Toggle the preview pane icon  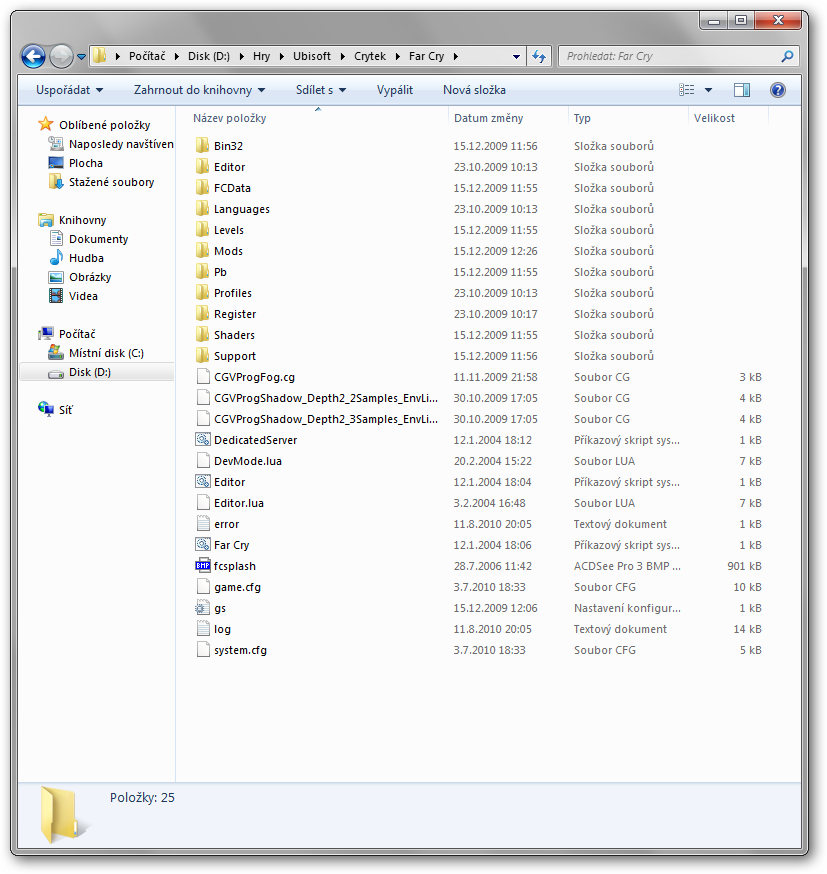click(741, 90)
